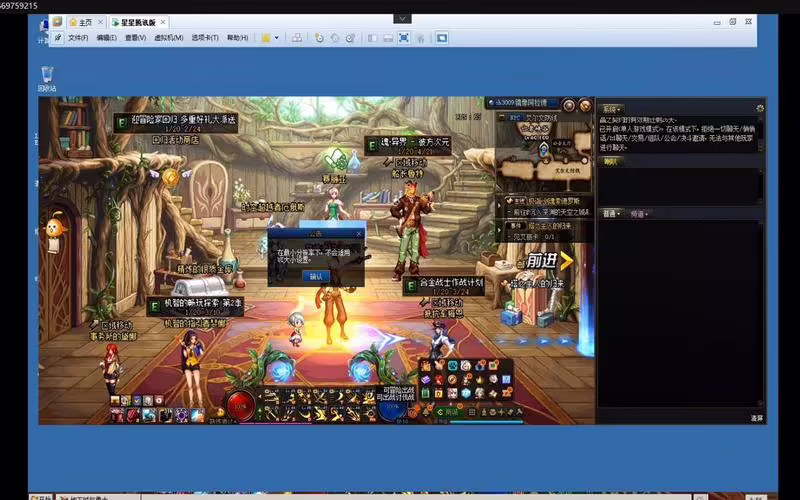Screen dimensions: 800x500
Task: Click the ch3009 channel selector
Action: tap(522, 103)
